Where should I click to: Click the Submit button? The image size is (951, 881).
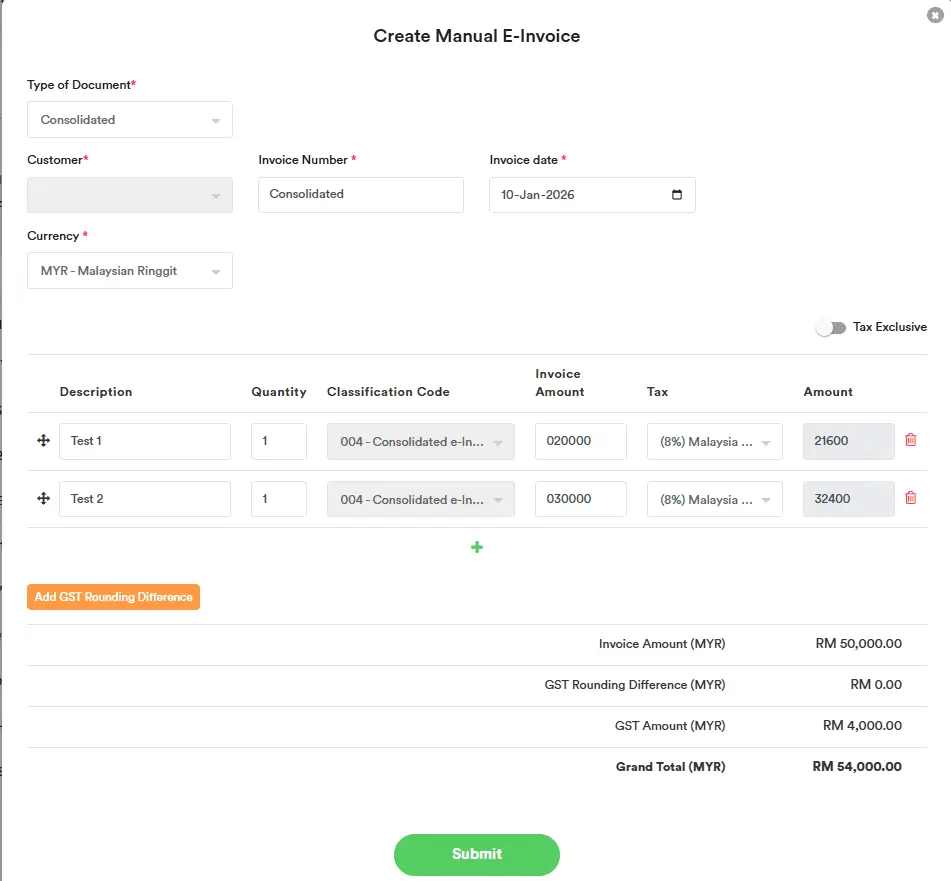coord(477,854)
